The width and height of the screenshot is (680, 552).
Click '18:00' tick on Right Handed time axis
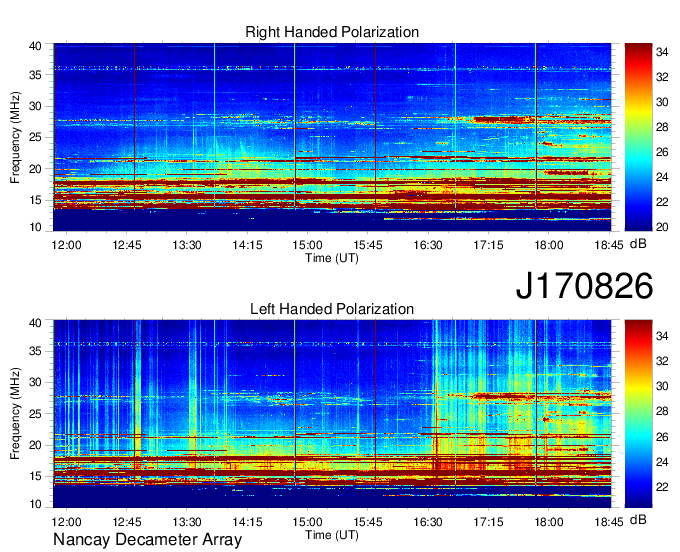549,245
